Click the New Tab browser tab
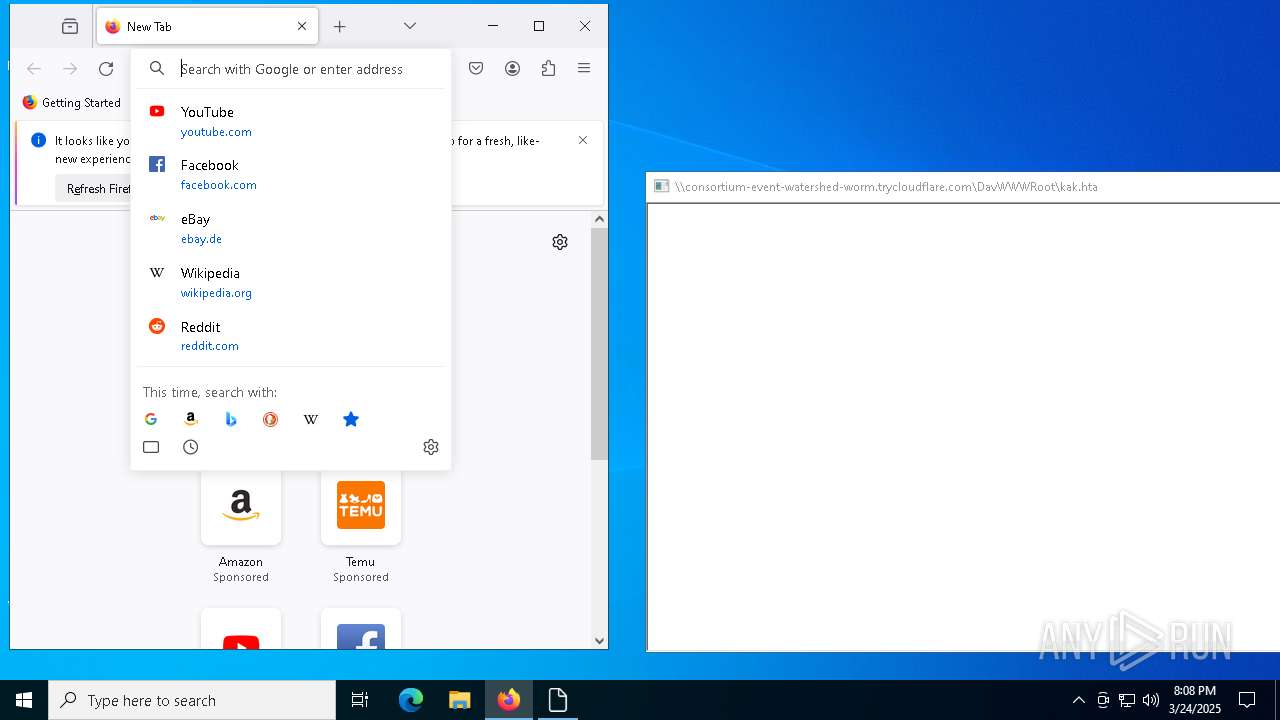Screen dimensions: 1280x720 (x=207, y=27)
